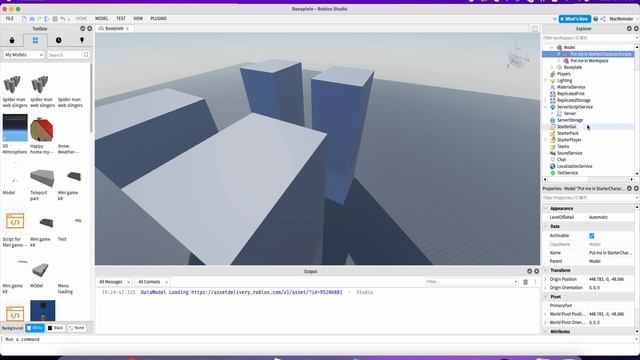
Task: Open the FILE menu
Action: pyautogui.click(x=10, y=19)
